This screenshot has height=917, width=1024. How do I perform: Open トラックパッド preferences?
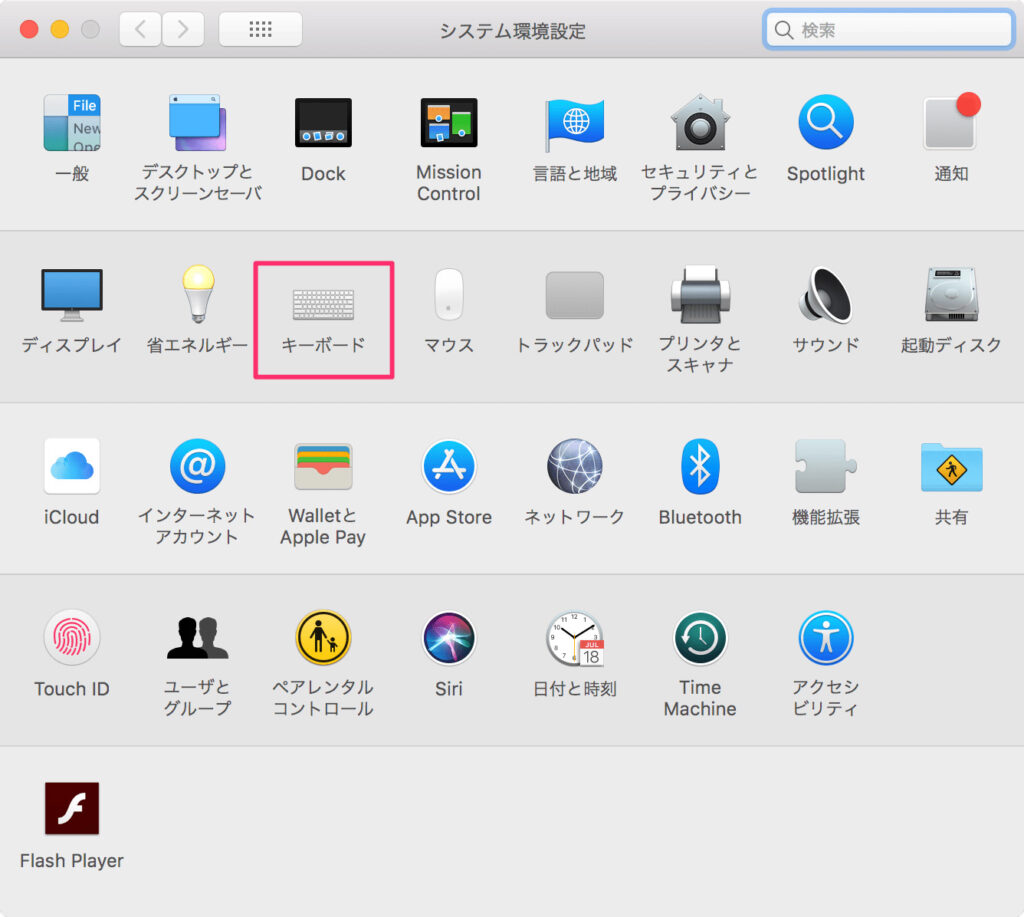(x=575, y=295)
